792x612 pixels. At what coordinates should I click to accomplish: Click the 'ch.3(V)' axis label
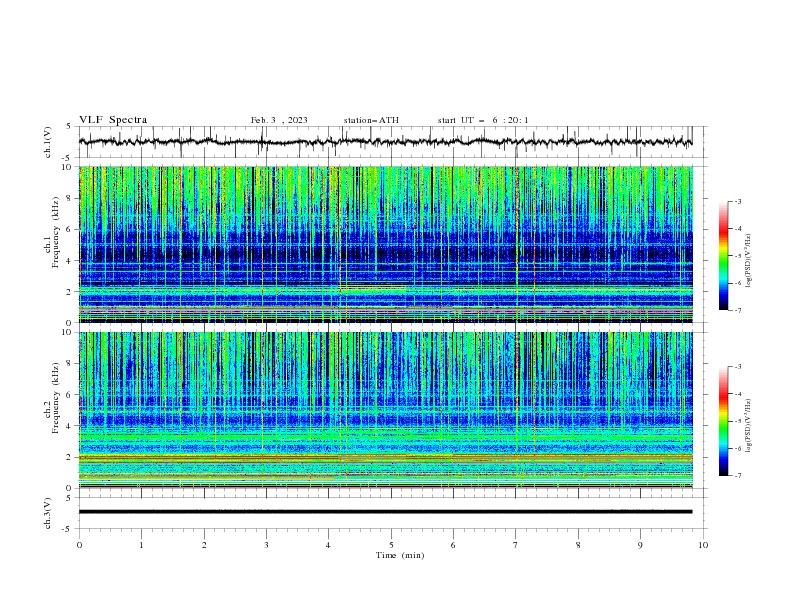click(x=48, y=513)
